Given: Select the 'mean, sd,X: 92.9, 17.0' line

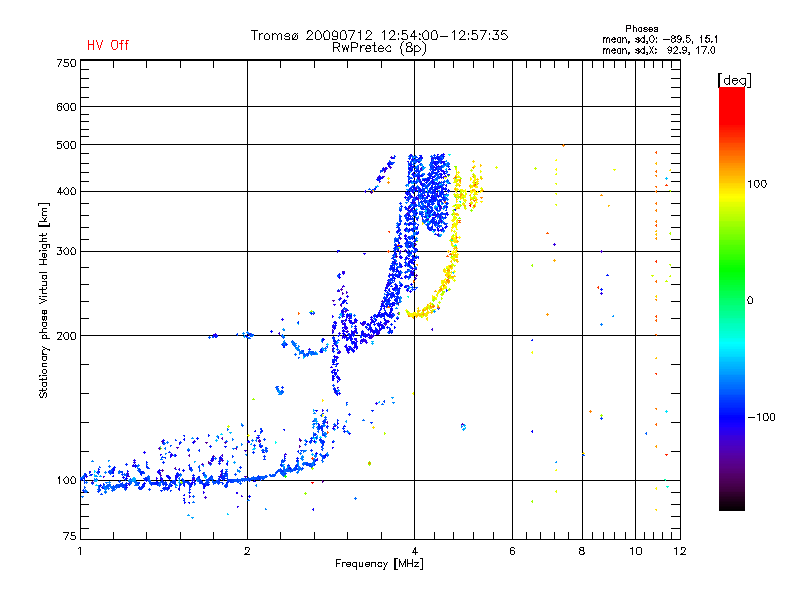Looking at the screenshot, I should pos(659,50).
